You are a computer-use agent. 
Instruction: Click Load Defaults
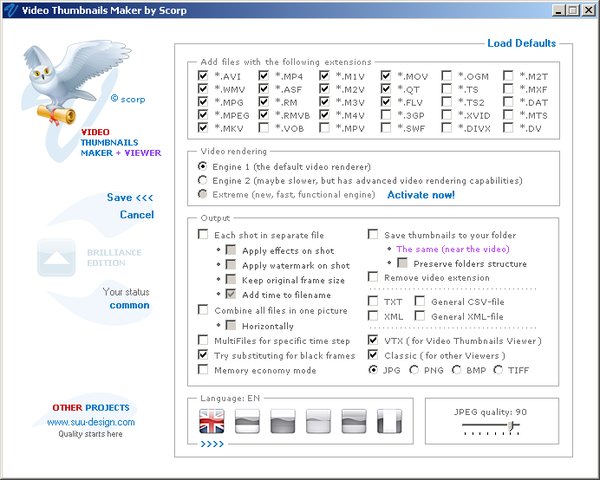pos(522,43)
